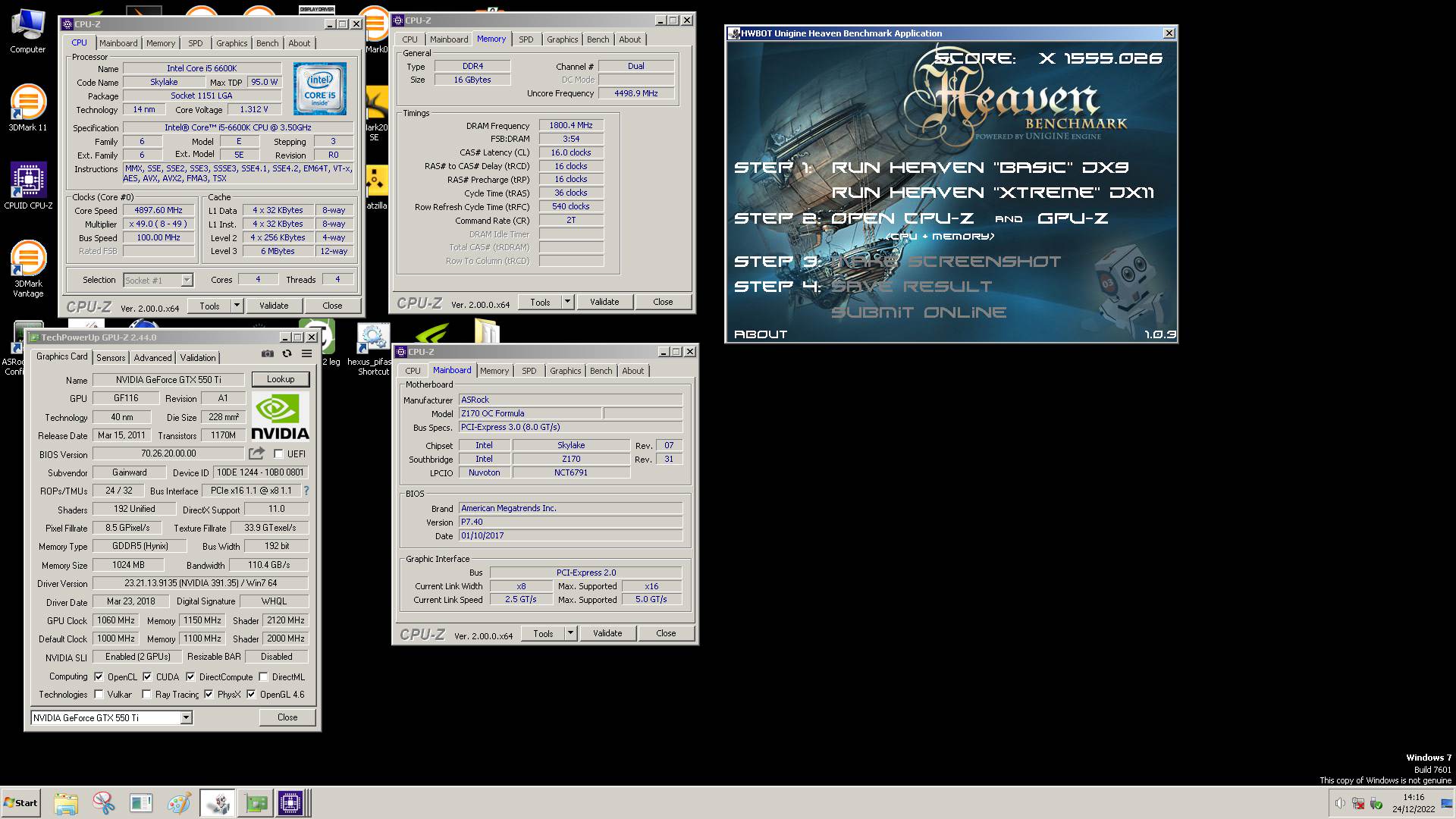
Task: Click SAVE RESULT in Heaven Benchmark
Action: (x=912, y=287)
